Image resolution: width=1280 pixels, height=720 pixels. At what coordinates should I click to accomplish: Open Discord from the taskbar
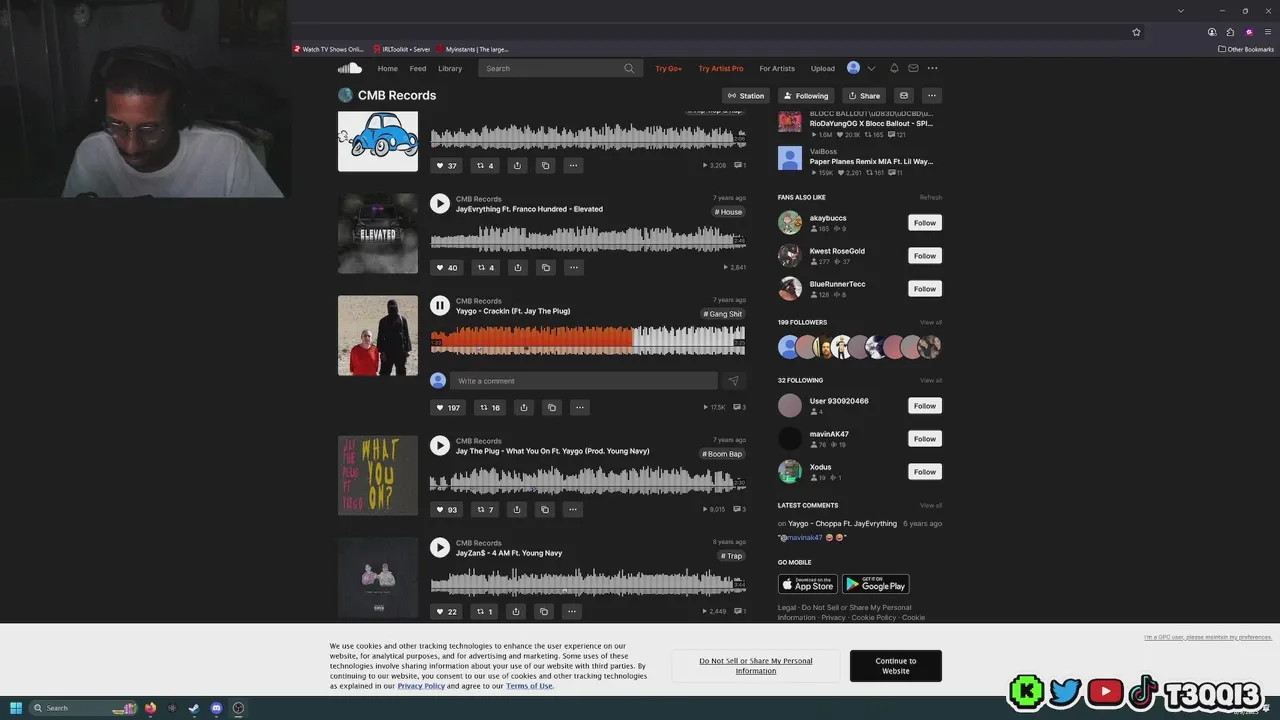coord(216,708)
